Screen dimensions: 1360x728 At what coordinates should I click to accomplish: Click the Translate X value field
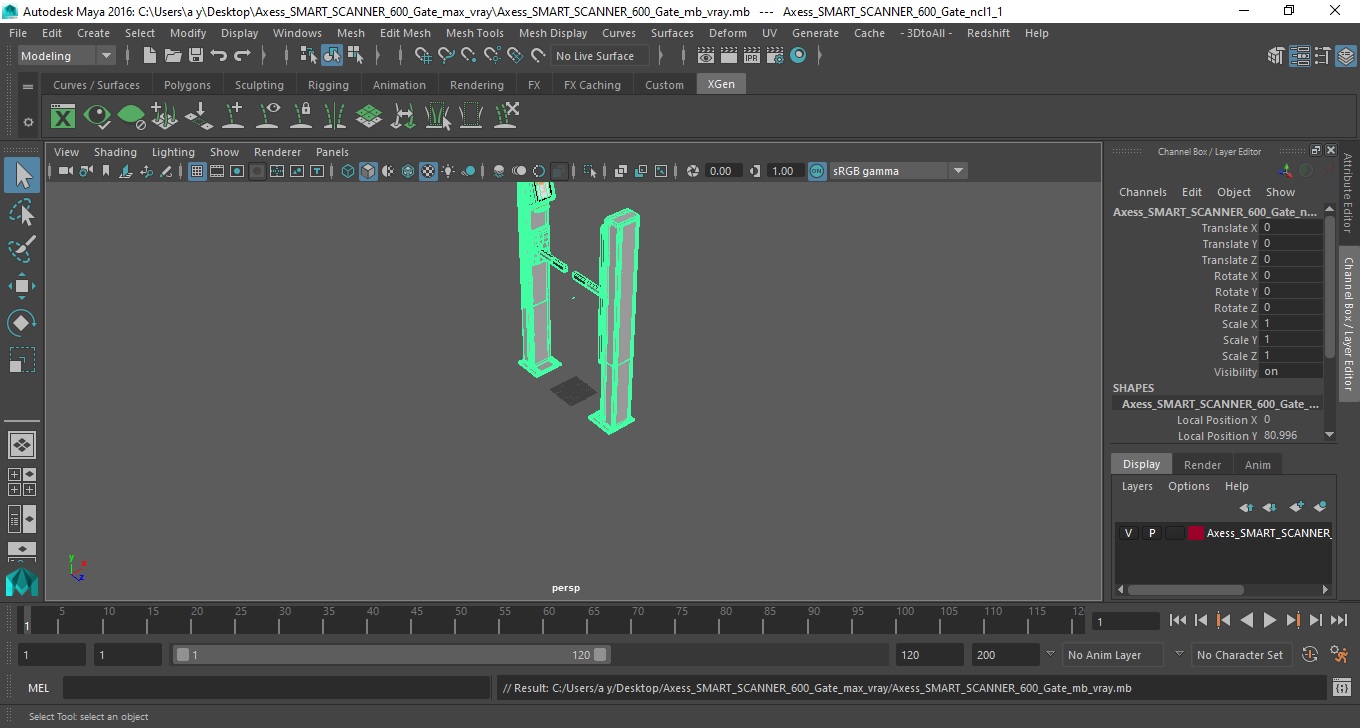click(x=1292, y=228)
